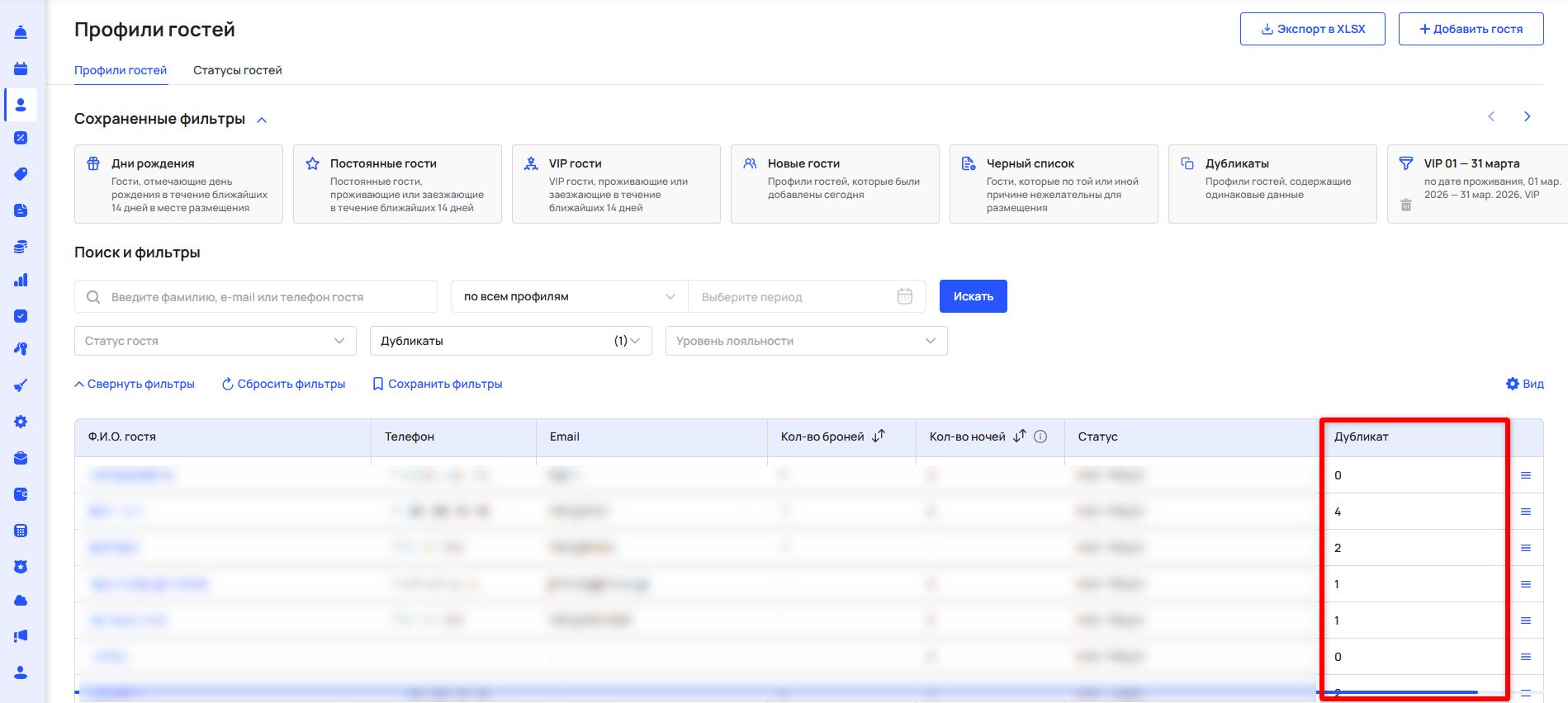Click the calendar icon in the sidebar

tap(21, 68)
